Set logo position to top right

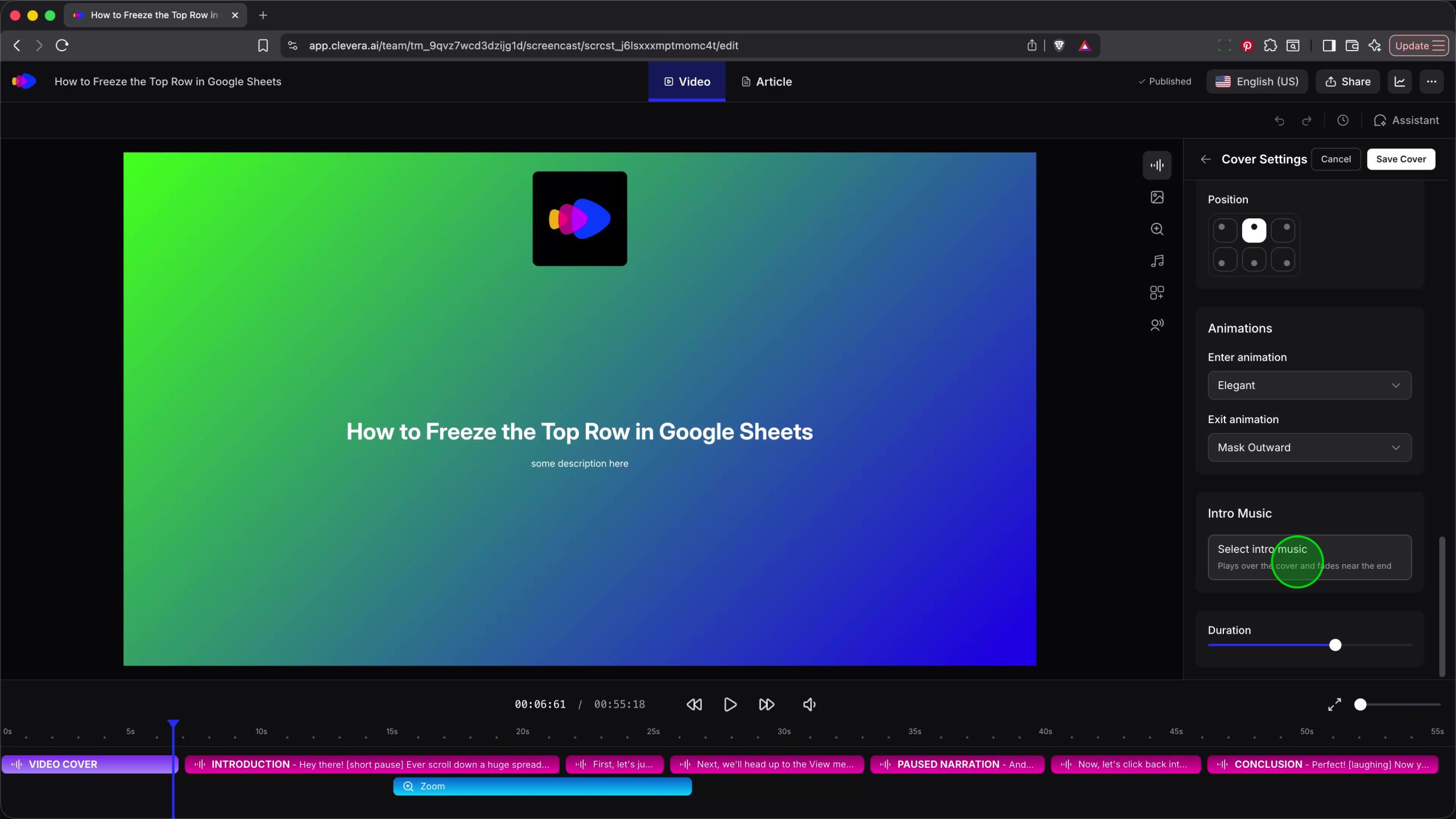coord(1283,230)
